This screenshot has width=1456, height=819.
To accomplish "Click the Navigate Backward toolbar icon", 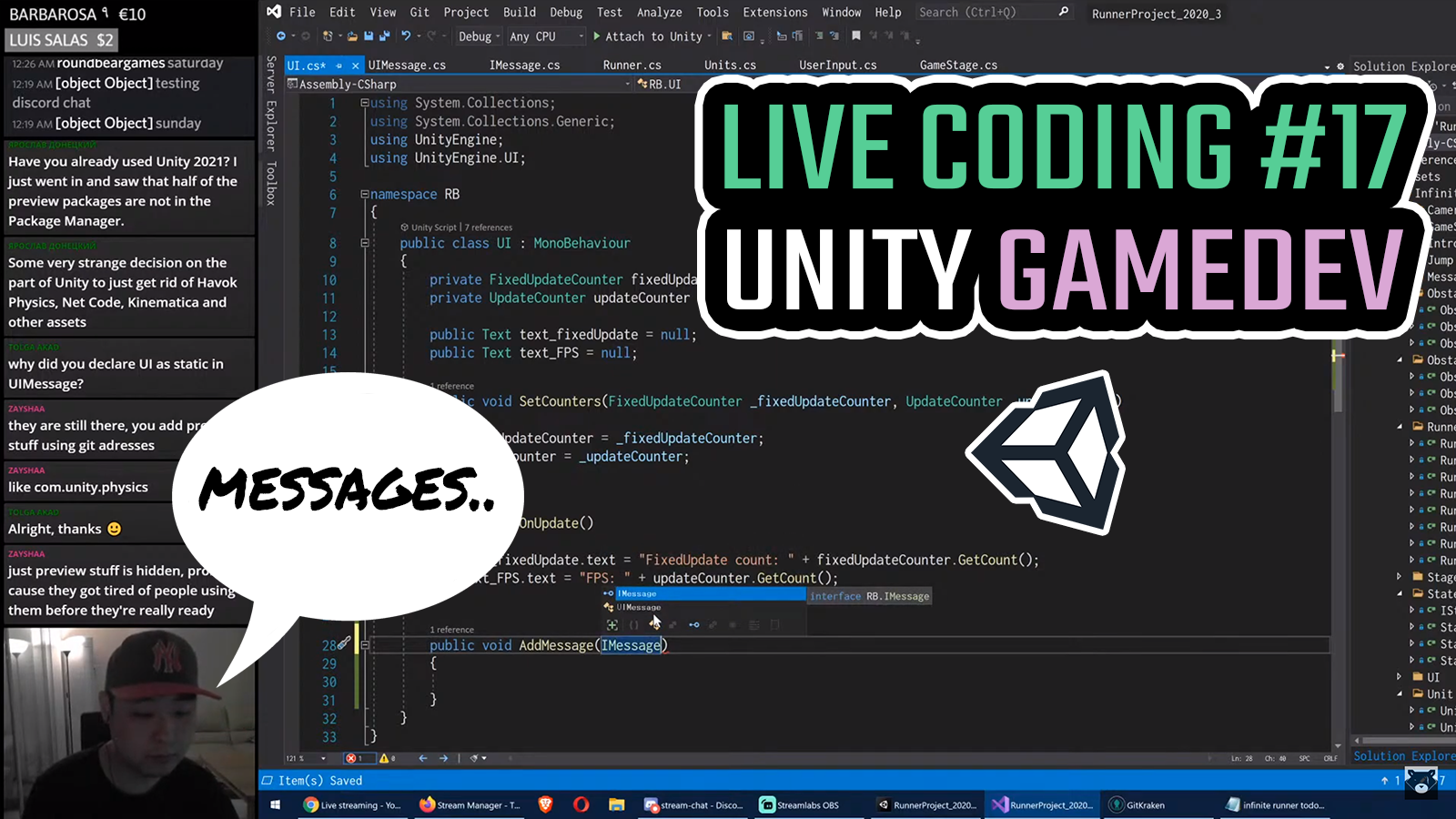I will tap(281, 36).
